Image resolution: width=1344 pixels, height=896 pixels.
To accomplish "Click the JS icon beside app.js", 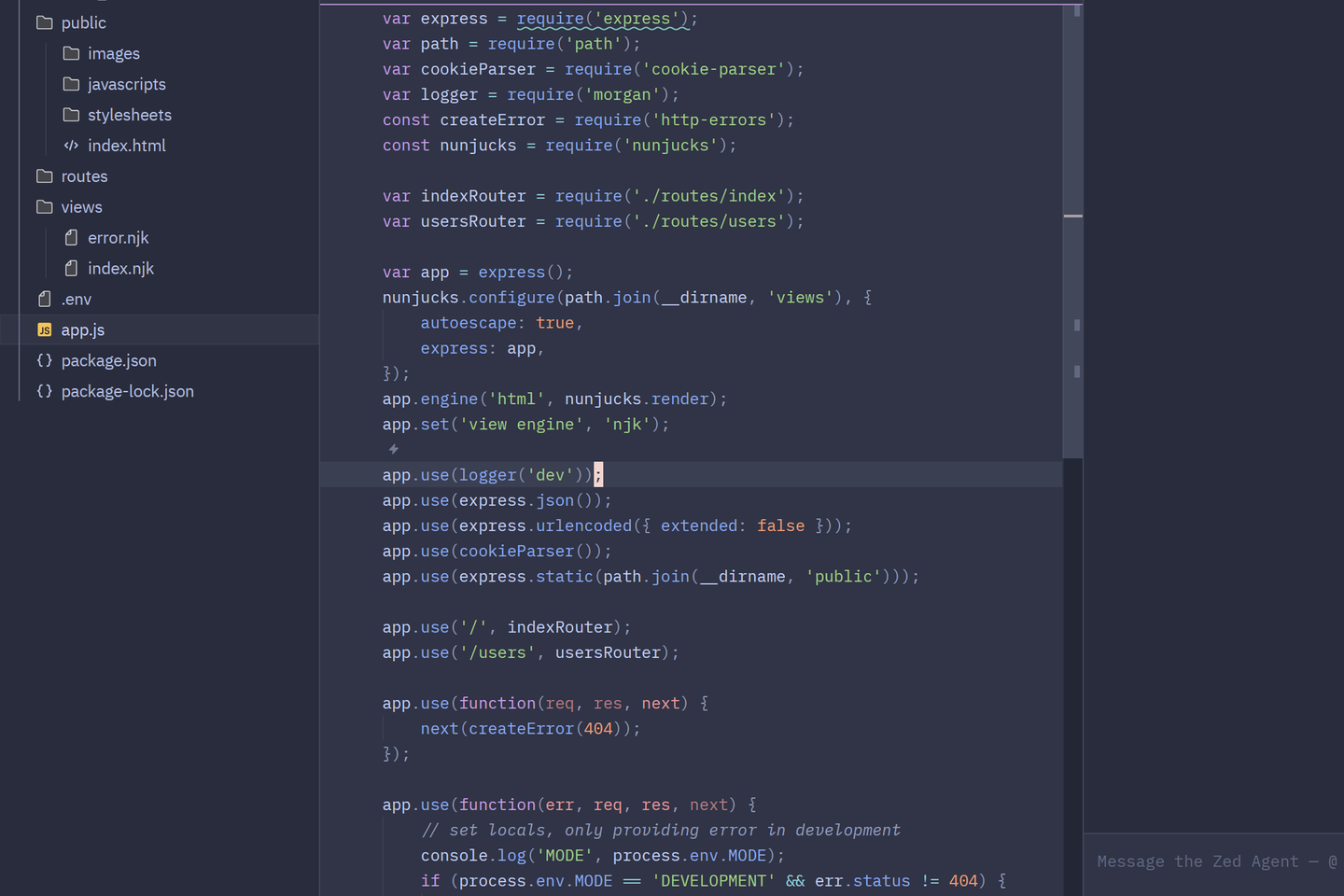I will click(x=44, y=330).
